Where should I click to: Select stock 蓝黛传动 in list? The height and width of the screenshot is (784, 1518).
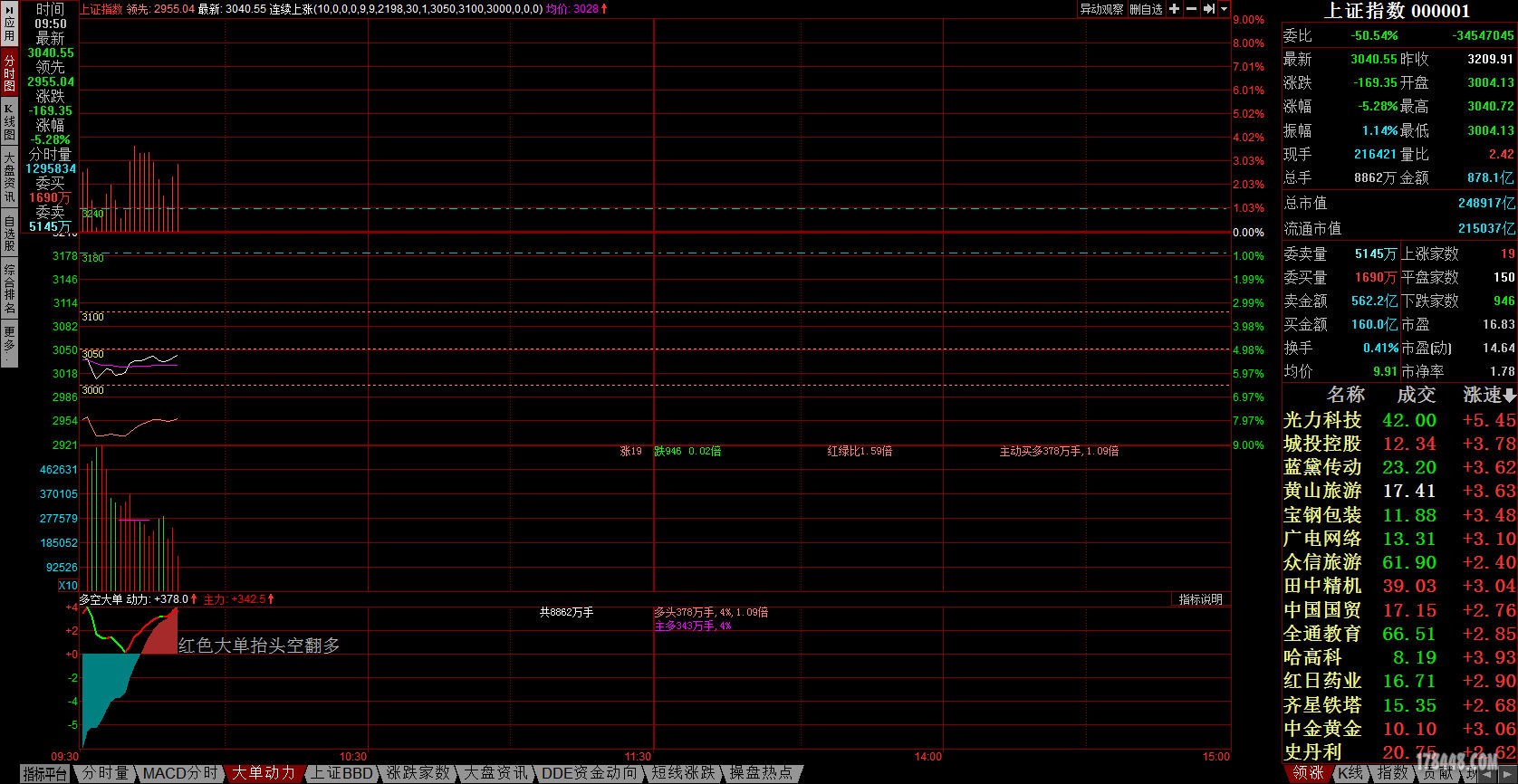pyautogui.click(x=1398, y=467)
